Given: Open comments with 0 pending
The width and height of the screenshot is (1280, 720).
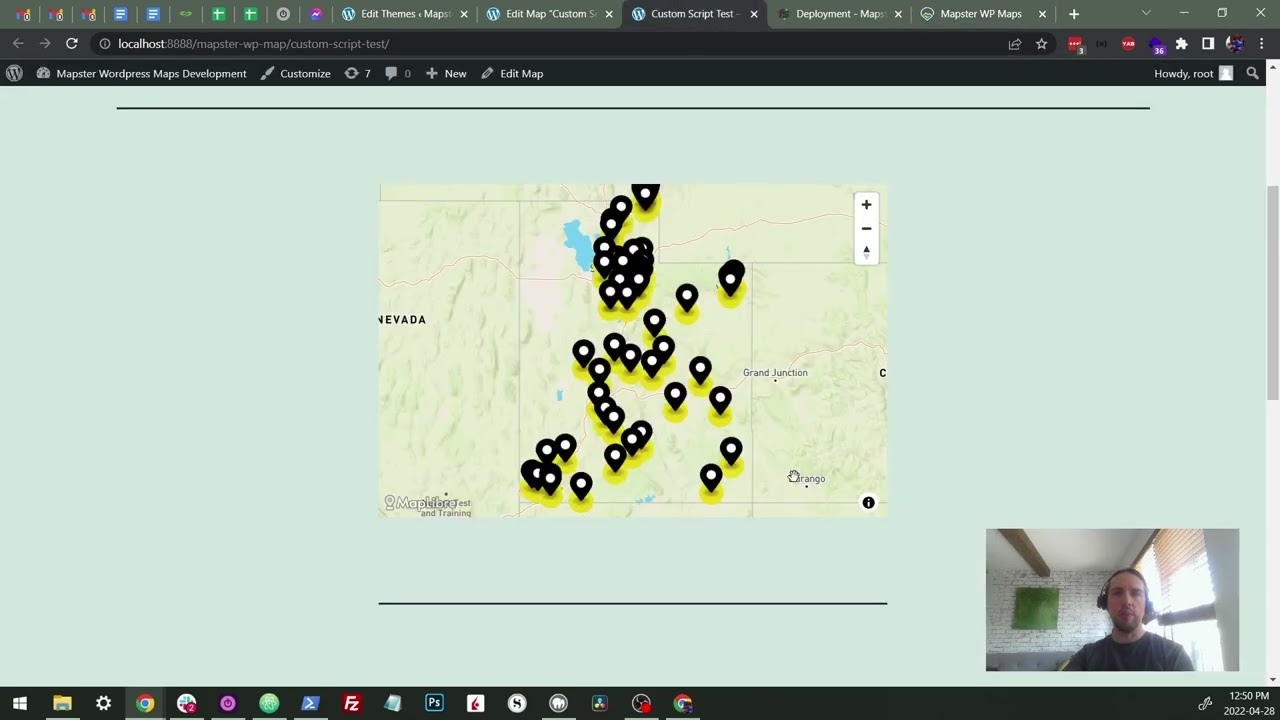Looking at the screenshot, I should pyautogui.click(x=397, y=73).
